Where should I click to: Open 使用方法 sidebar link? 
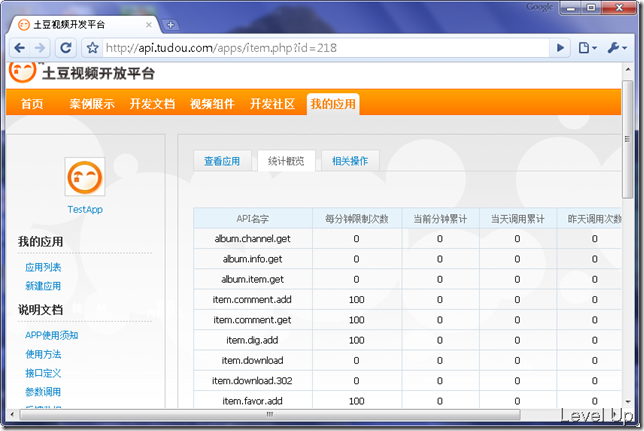tap(43, 354)
